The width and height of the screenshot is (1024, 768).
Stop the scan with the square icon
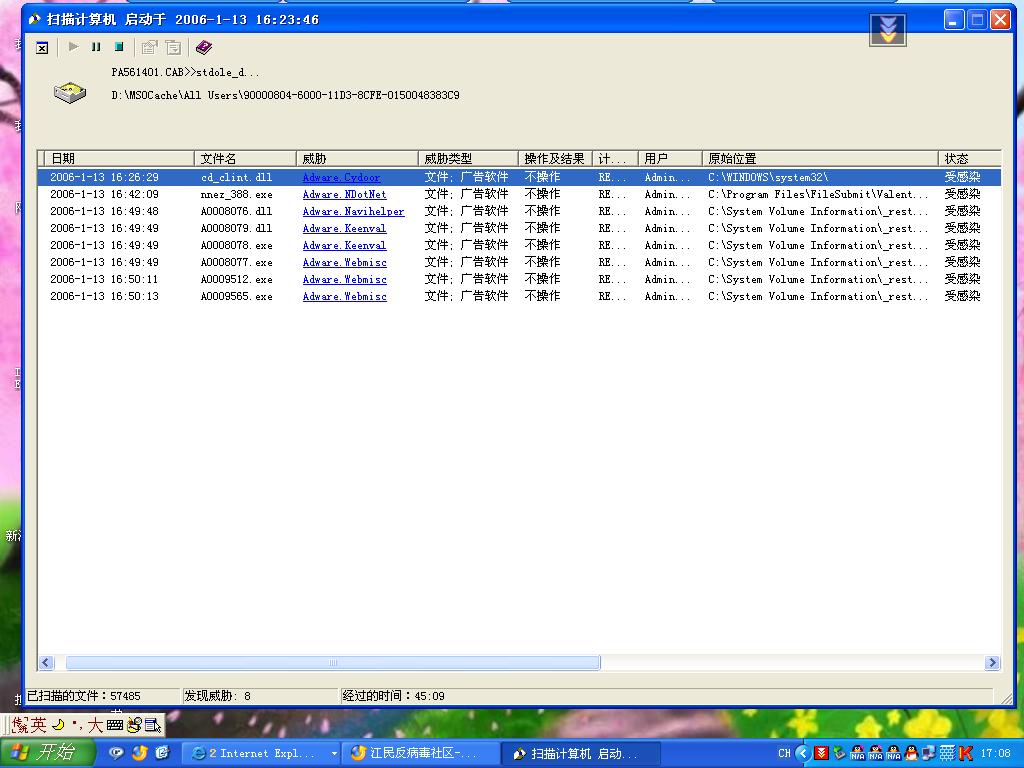[x=119, y=47]
